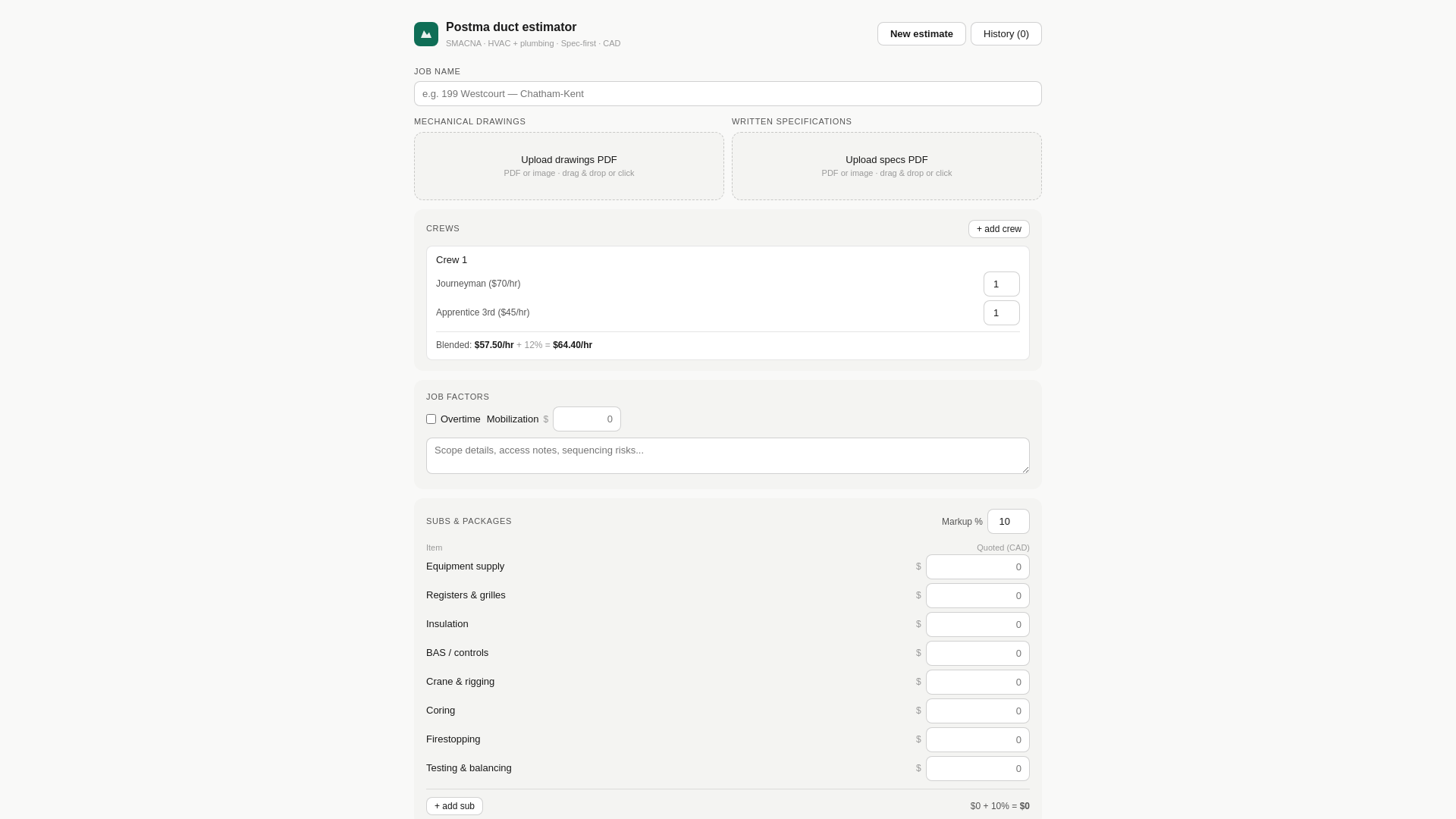Click the Equipment supply item label
Viewport: 1456px width, 819px height.
tap(465, 566)
